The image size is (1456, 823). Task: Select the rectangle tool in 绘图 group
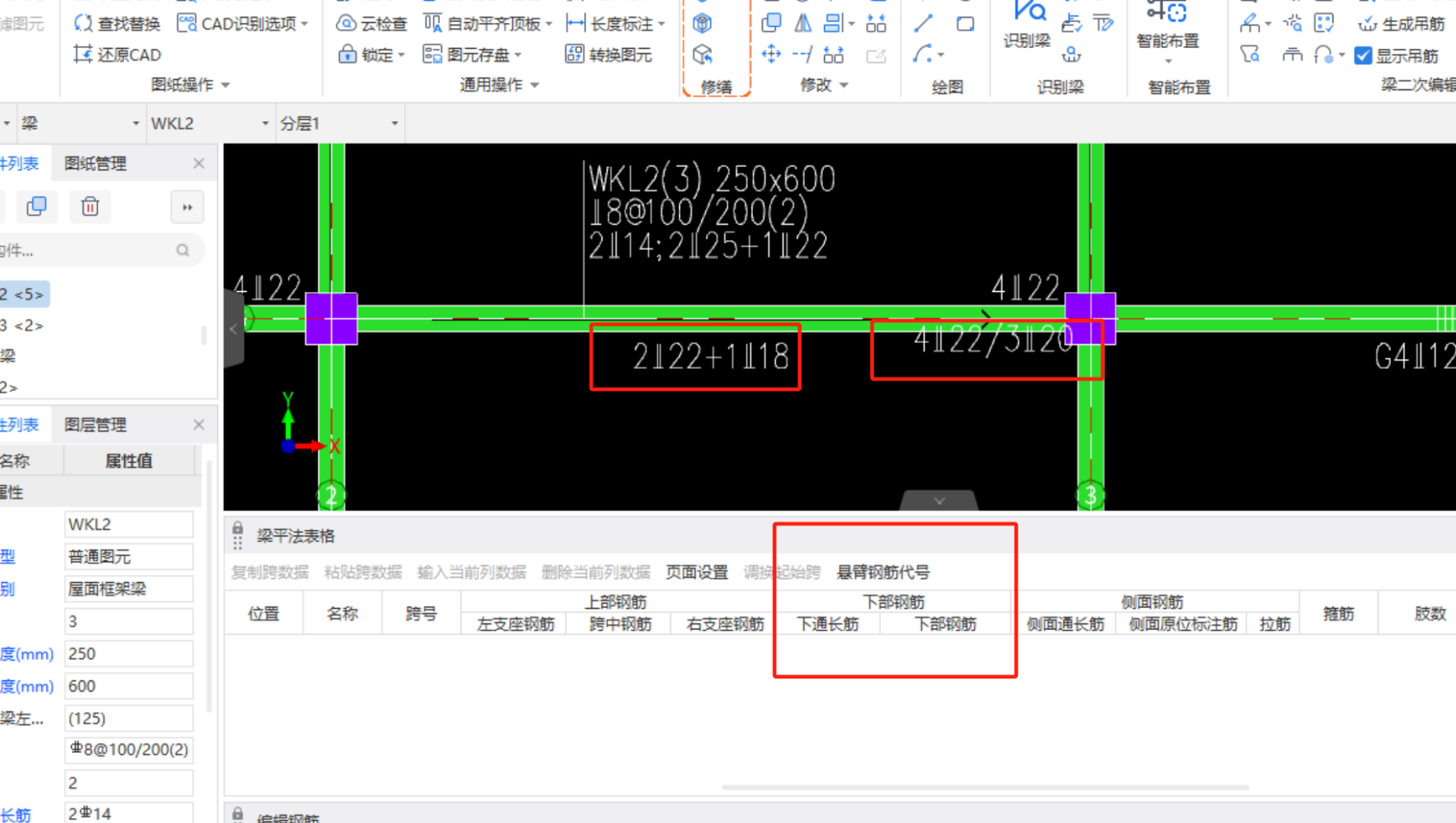tap(965, 24)
